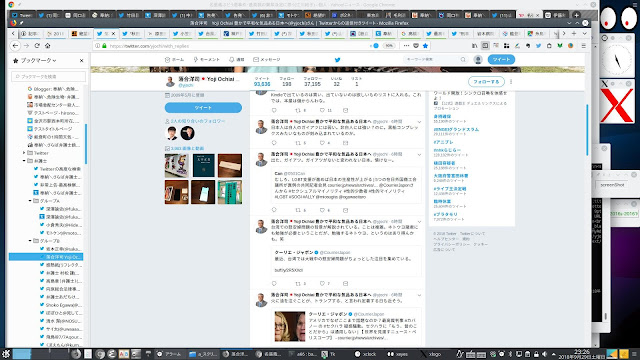Open the quoted tweet image of woman and man
This screenshot has height=360, width=640.
click(x=290, y=326)
